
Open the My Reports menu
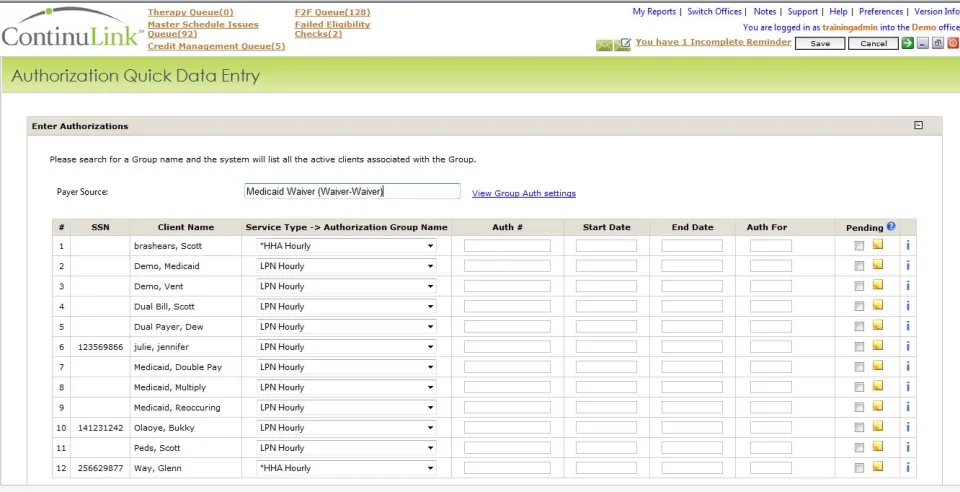(x=653, y=12)
